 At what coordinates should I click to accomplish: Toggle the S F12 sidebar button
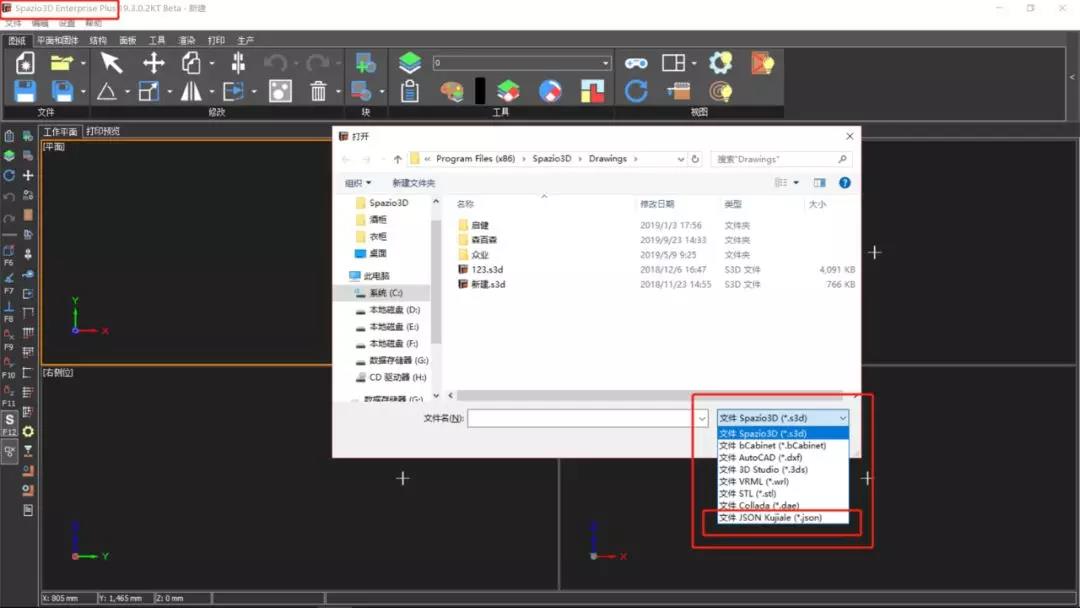[9, 422]
